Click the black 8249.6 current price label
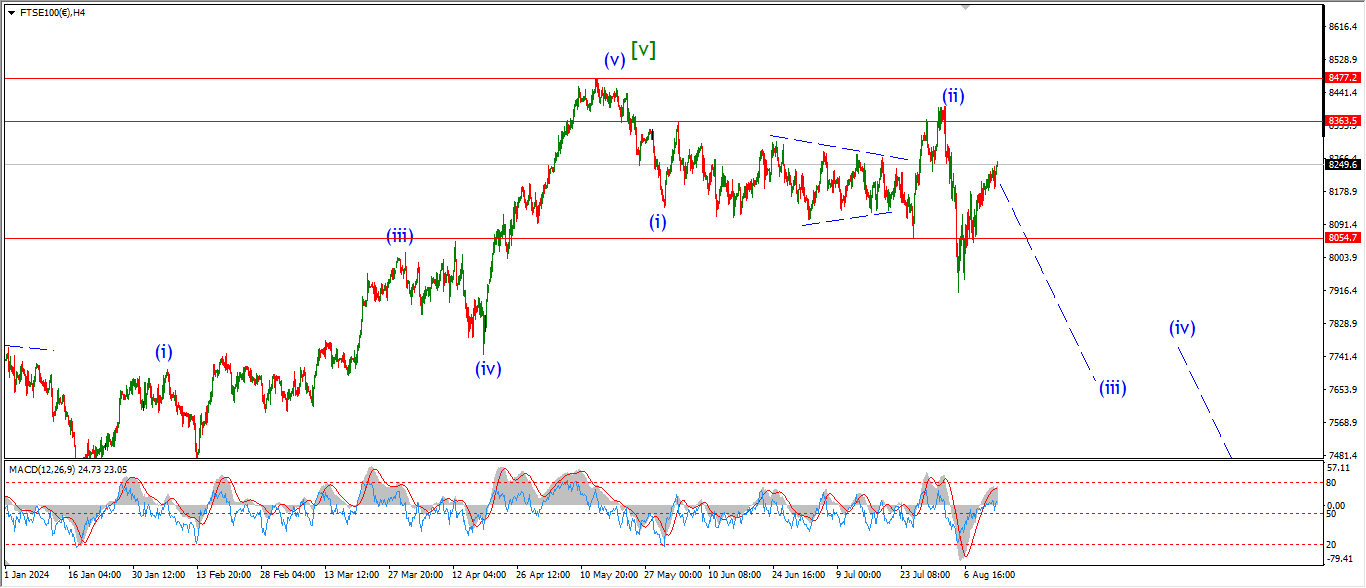Image resolution: width=1366 pixels, height=588 pixels. pyautogui.click(x=1341, y=165)
